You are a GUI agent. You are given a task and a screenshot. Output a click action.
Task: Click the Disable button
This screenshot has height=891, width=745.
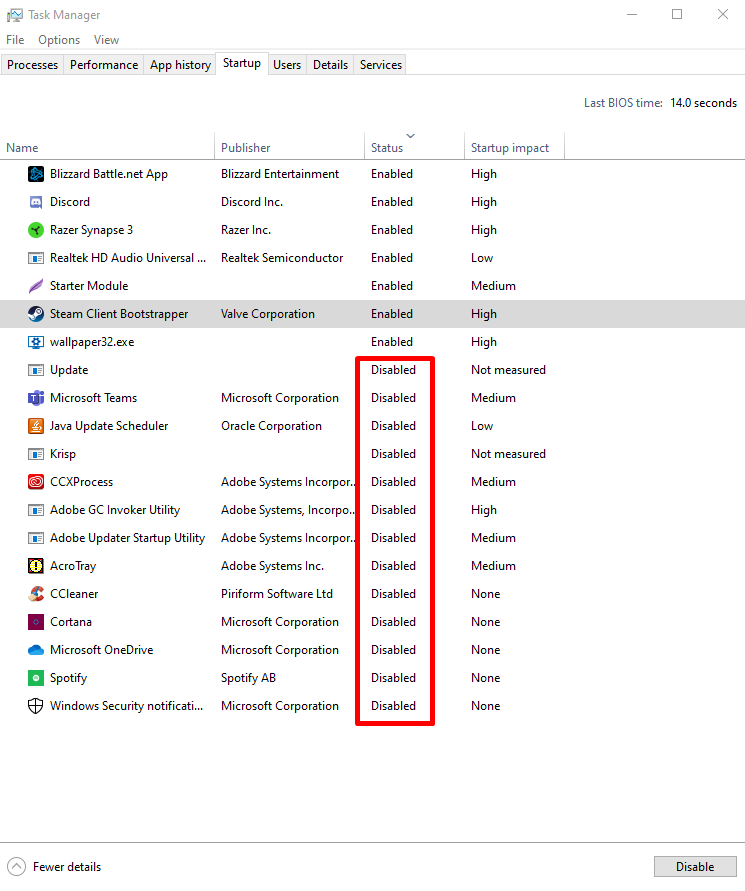(695, 867)
